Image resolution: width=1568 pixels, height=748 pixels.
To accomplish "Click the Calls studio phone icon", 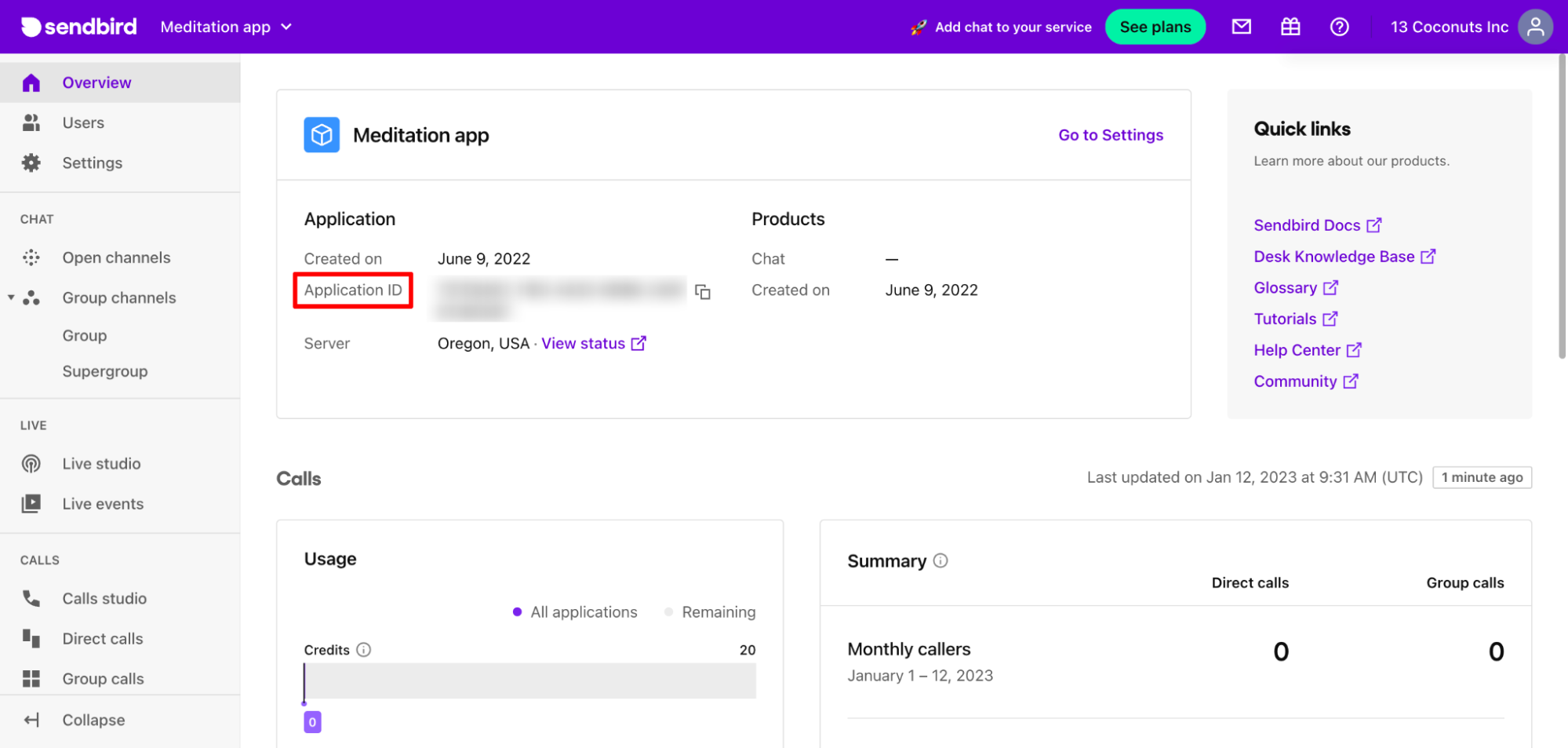I will click(31, 598).
